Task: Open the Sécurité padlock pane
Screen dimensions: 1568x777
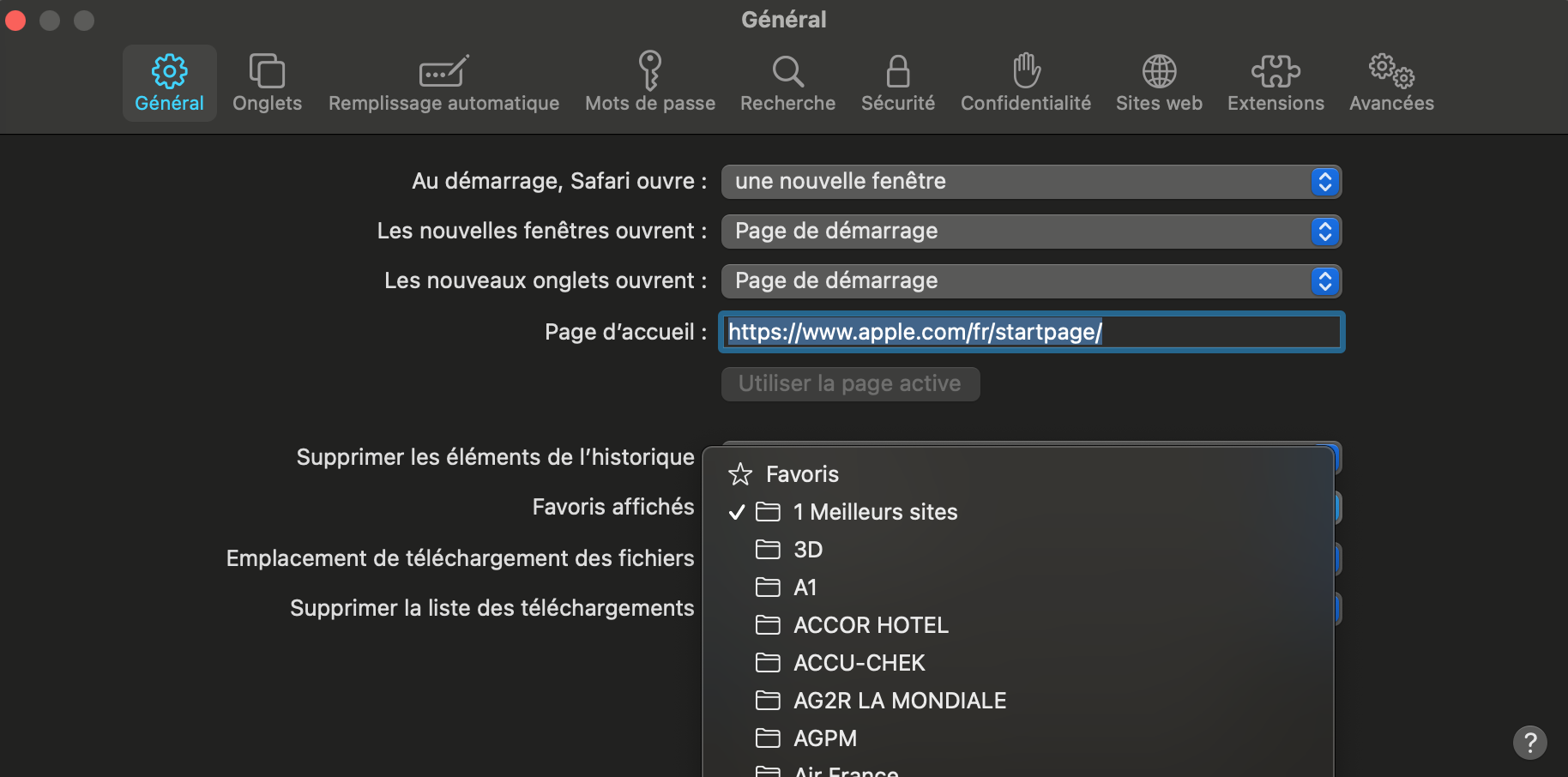Action: click(x=897, y=83)
